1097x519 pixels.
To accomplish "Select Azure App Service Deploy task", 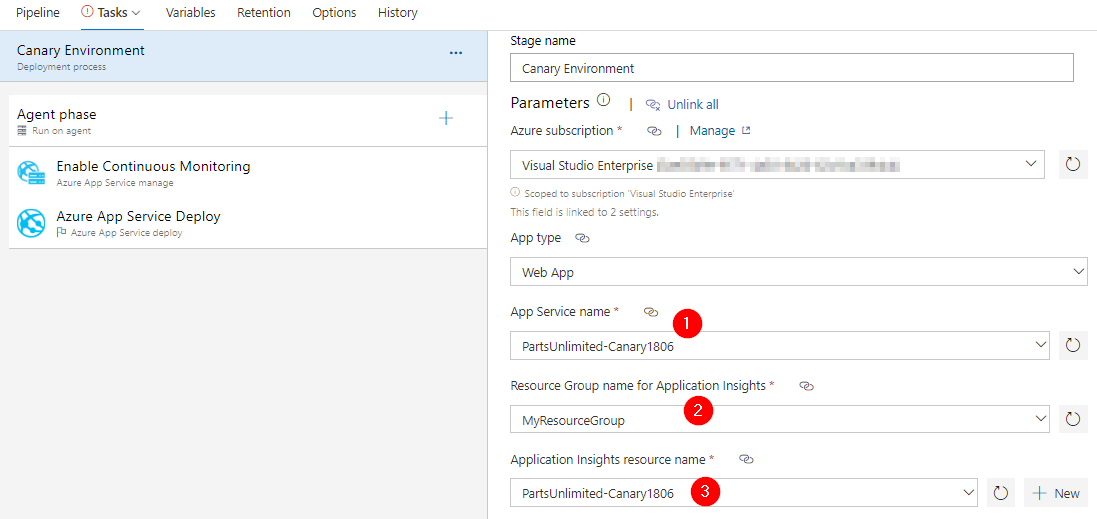I will click(248, 223).
